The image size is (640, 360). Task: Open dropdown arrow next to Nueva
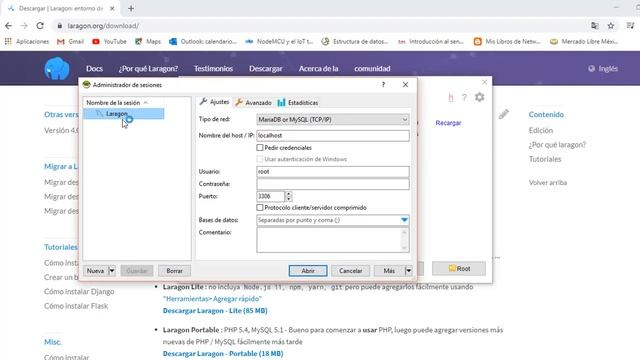[x=111, y=271]
